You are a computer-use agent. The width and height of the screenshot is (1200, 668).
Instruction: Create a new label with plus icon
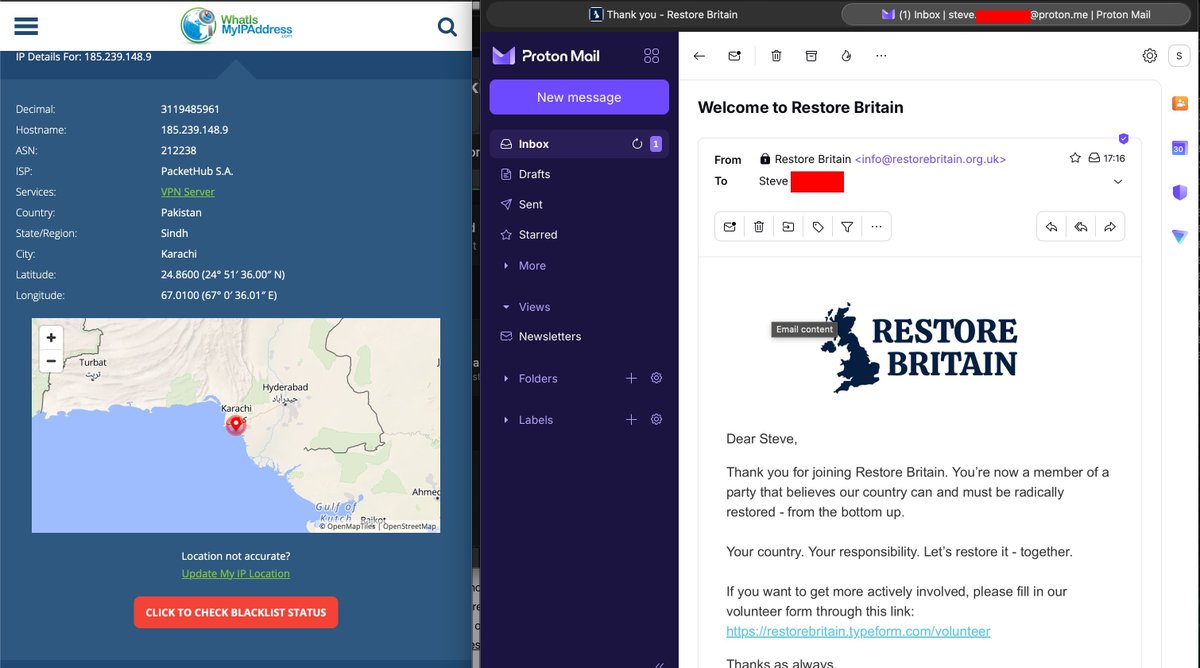(x=631, y=420)
